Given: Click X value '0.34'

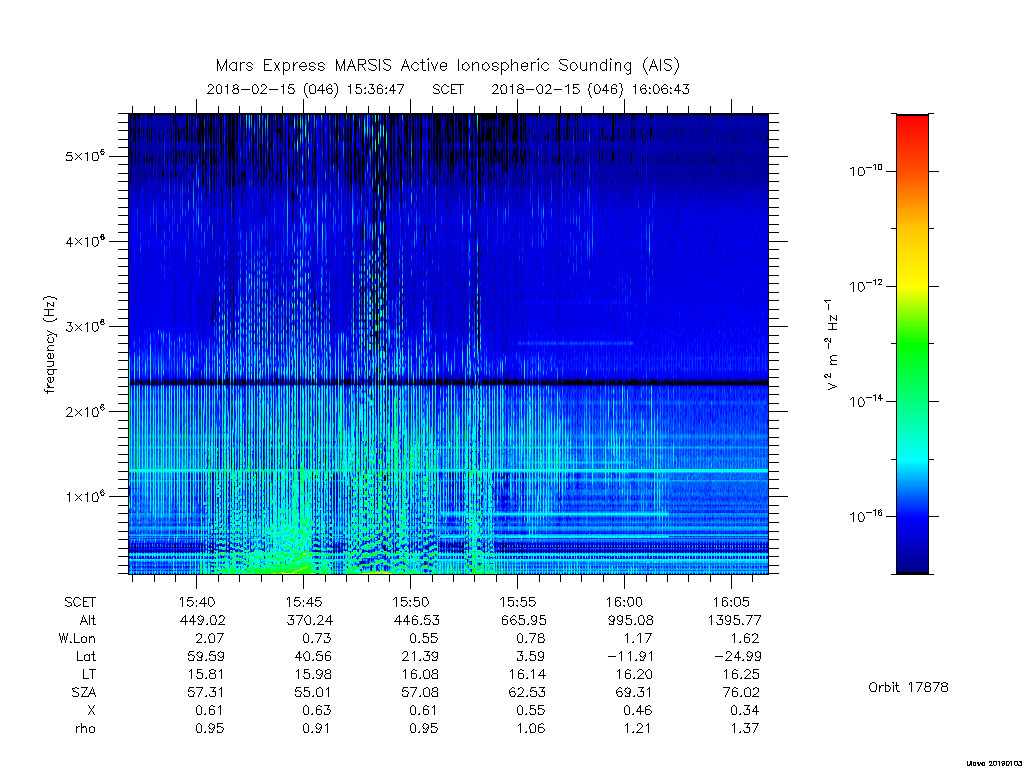Looking at the screenshot, I should click(744, 710).
